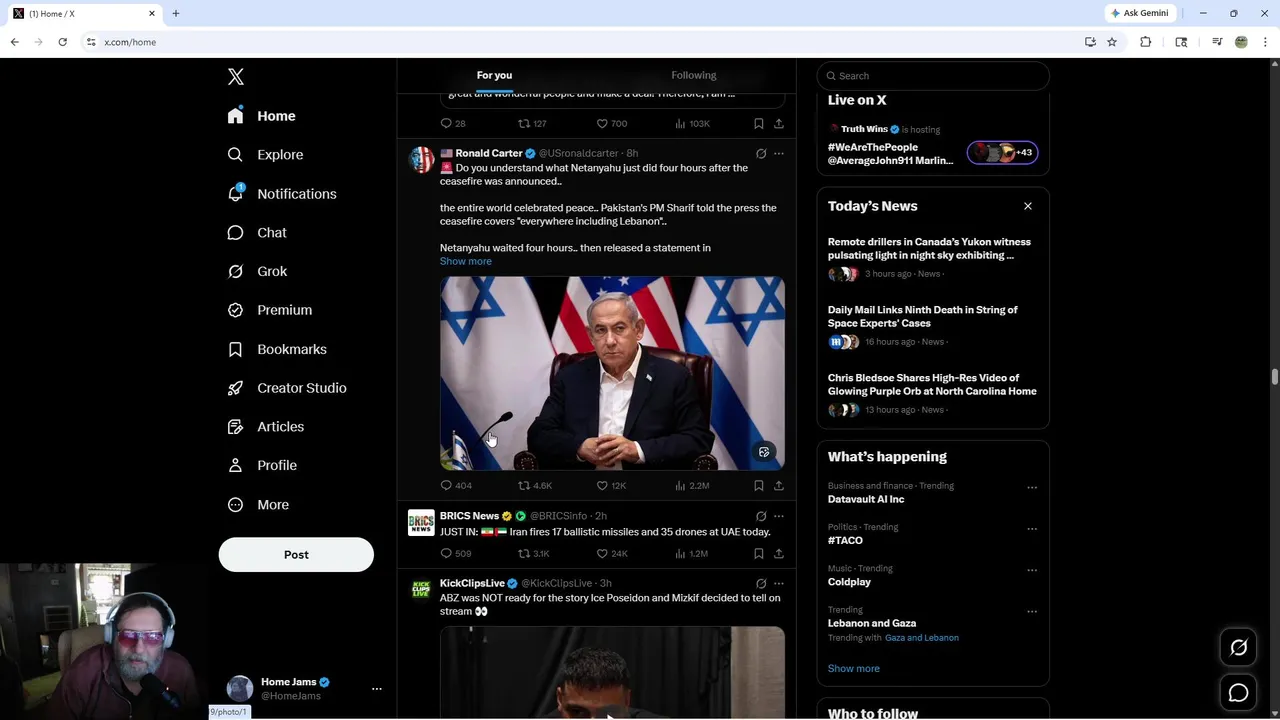
Task: Open Grok explain on BRICS News post
Action: pos(761,517)
